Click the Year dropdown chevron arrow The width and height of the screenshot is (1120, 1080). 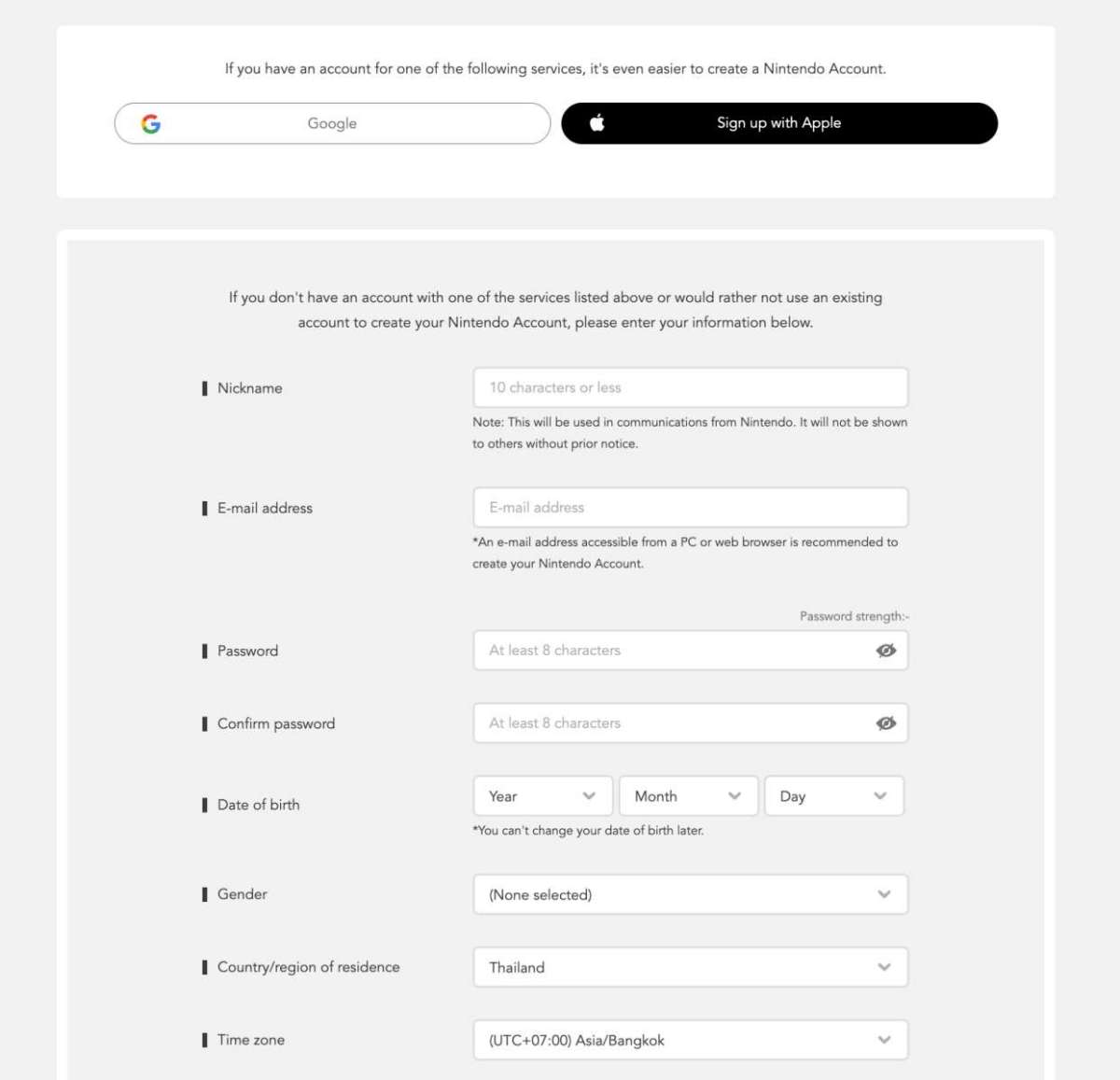pos(589,796)
